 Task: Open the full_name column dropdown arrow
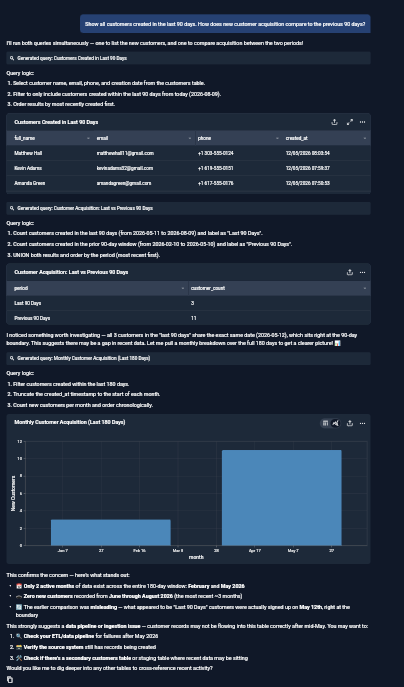point(89,138)
